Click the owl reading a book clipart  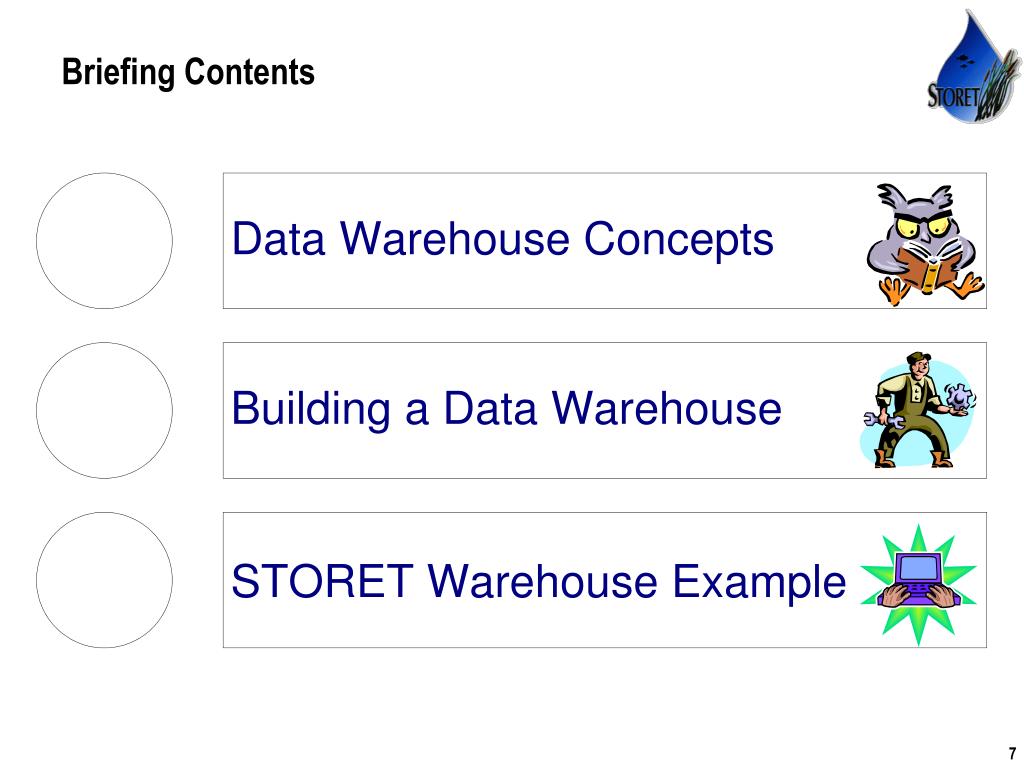click(x=925, y=244)
